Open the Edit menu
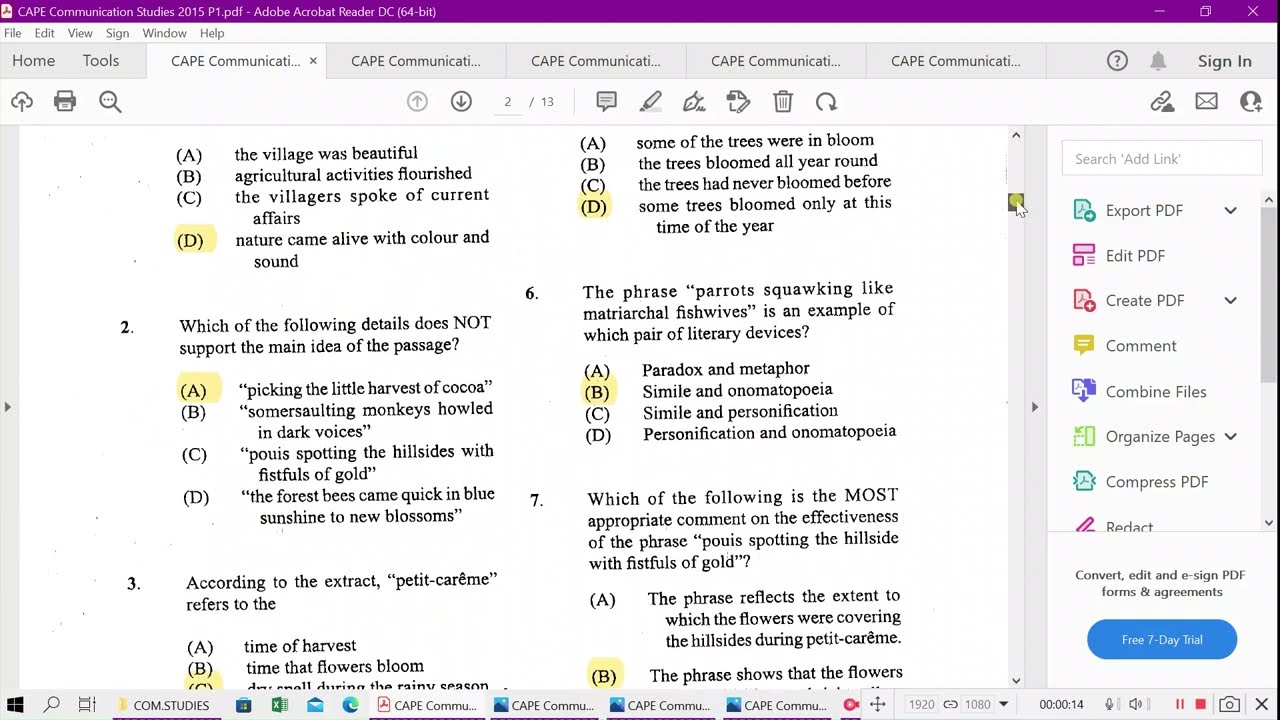The image size is (1280, 720). coord(45,33)
